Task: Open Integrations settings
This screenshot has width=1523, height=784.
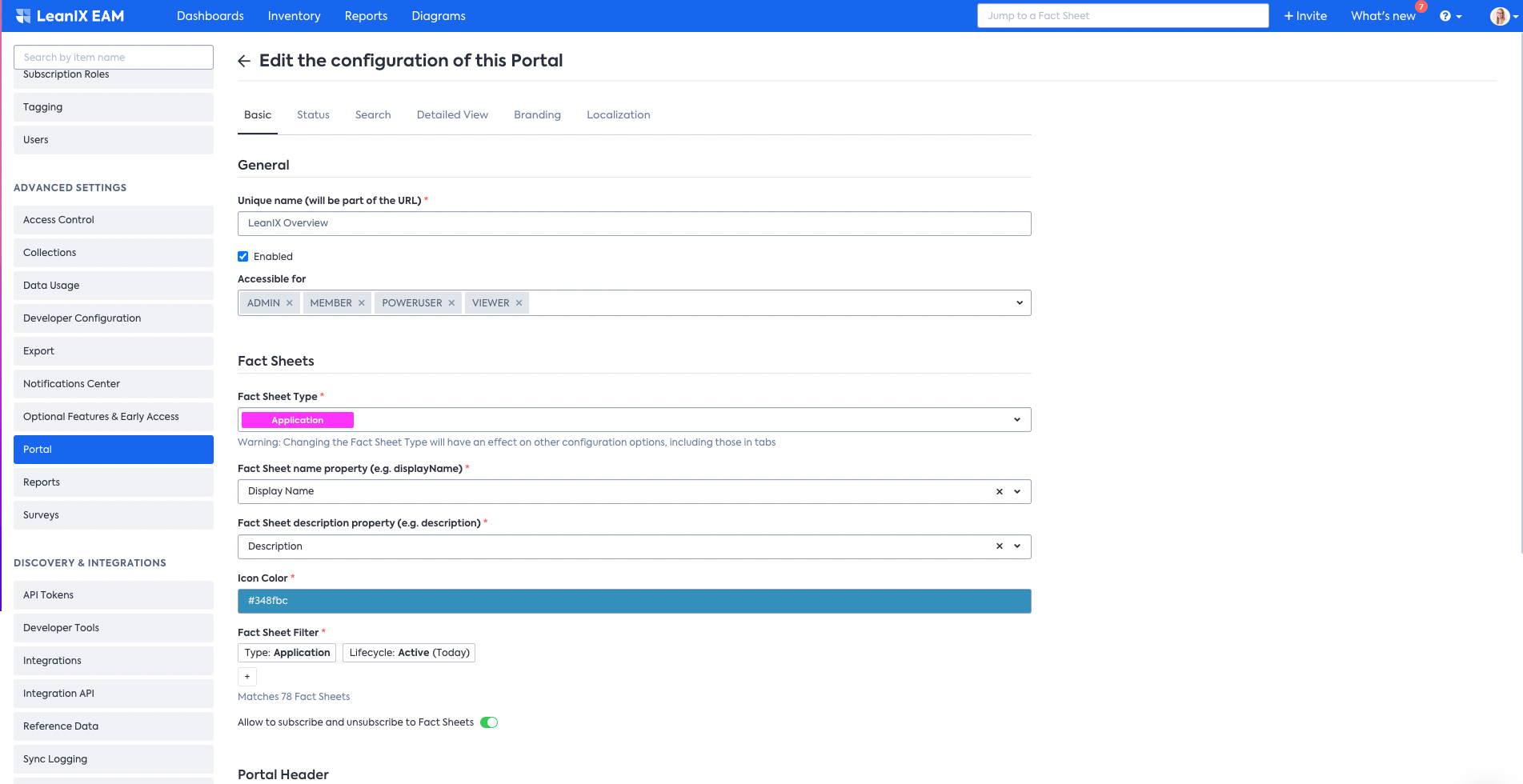Action: click(114, 661)
